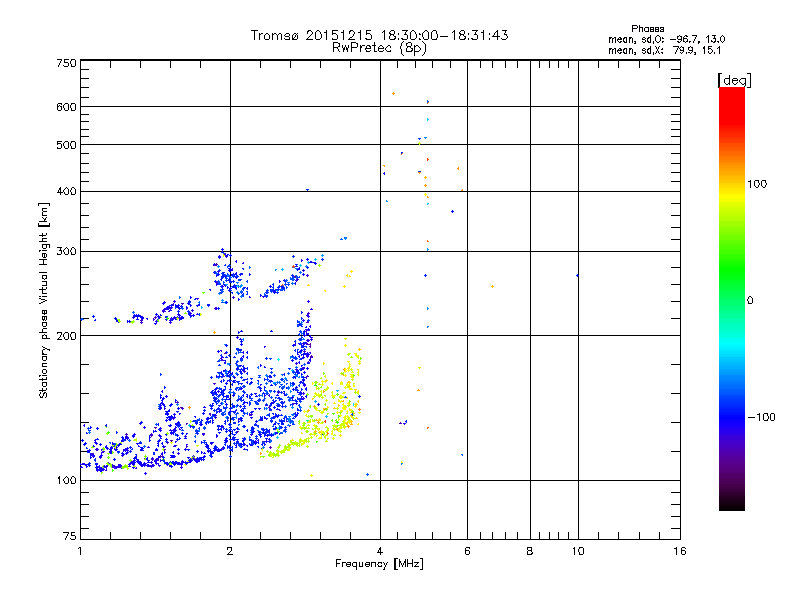Select the 'mean, sd,O: -96.7, 13.0' line
800x600 pixels.
click(666, 39)
